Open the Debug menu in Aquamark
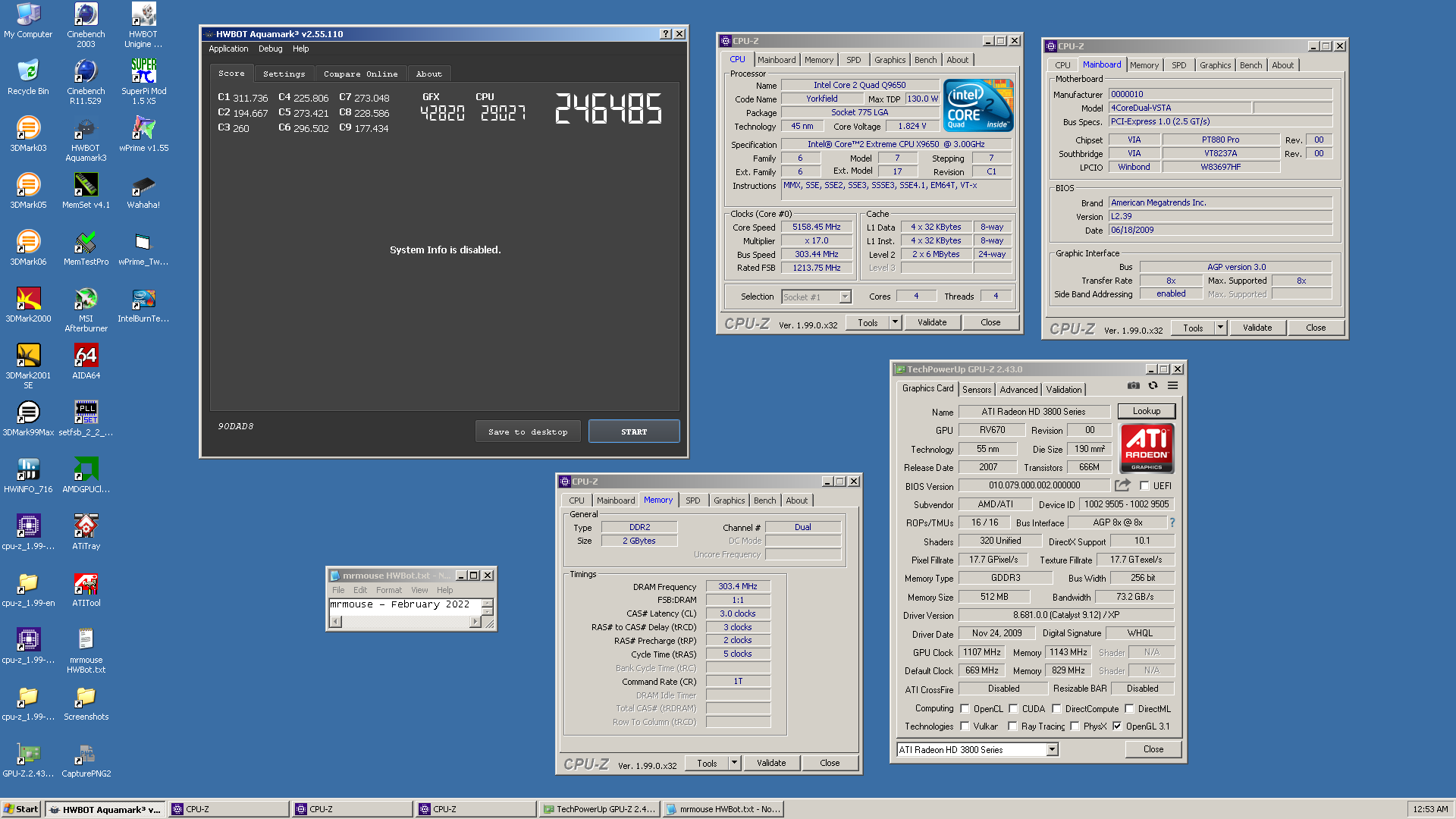The image size is (1456, 819). tap(270, 49)
